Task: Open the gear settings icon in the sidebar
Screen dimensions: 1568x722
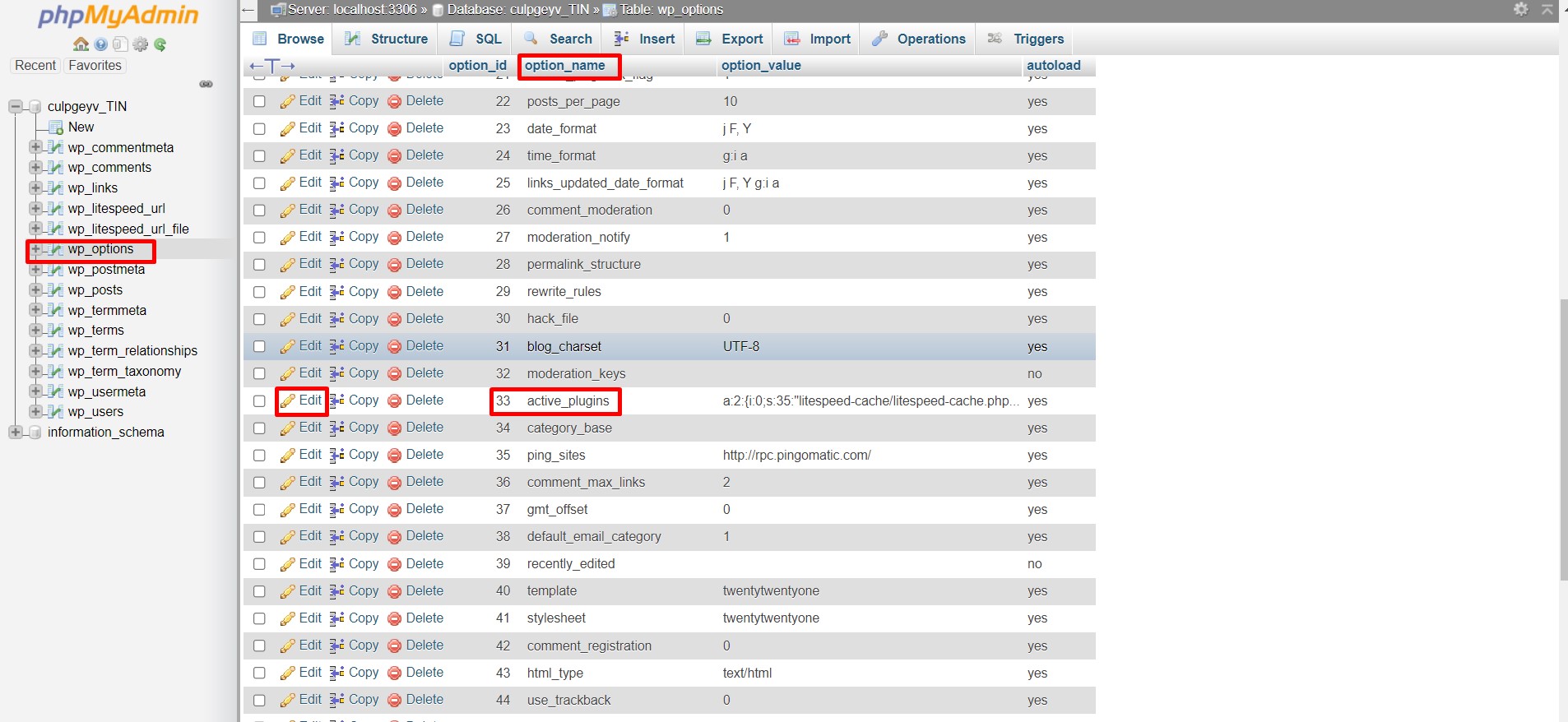Action: (x=141, y=44)
